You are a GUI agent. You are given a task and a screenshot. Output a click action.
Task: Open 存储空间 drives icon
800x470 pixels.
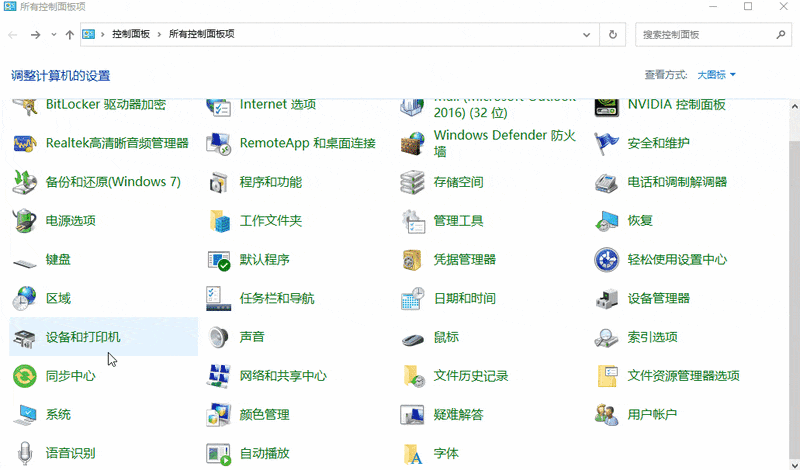pyautogui.click(x=412, y=182)
